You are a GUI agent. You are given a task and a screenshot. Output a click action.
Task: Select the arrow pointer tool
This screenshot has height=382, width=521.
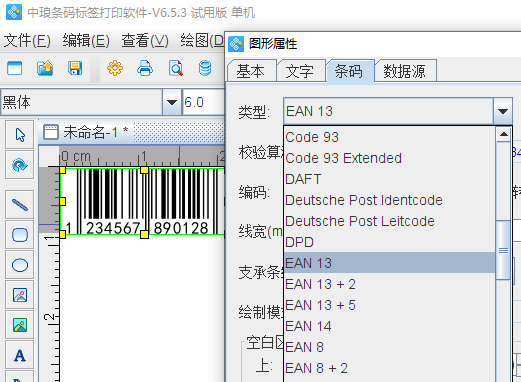(20, 135)
